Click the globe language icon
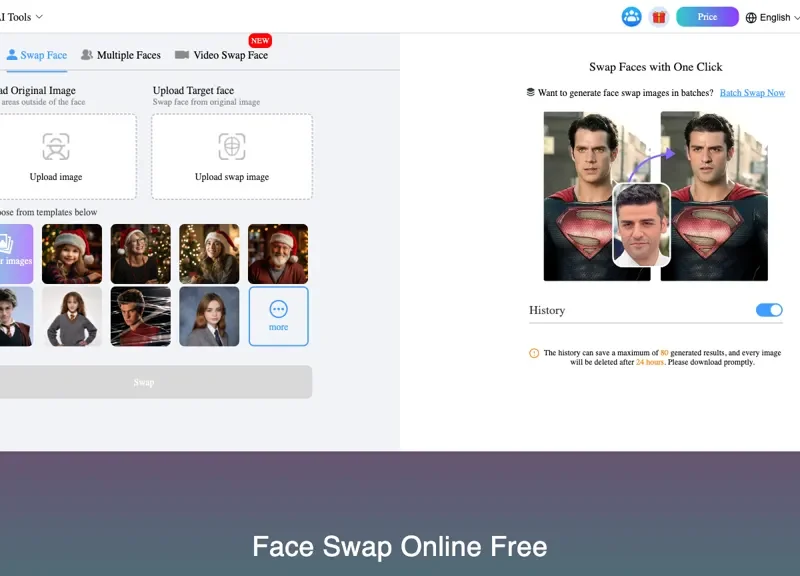This screenshot has width=800, height=576. [751, 17]
